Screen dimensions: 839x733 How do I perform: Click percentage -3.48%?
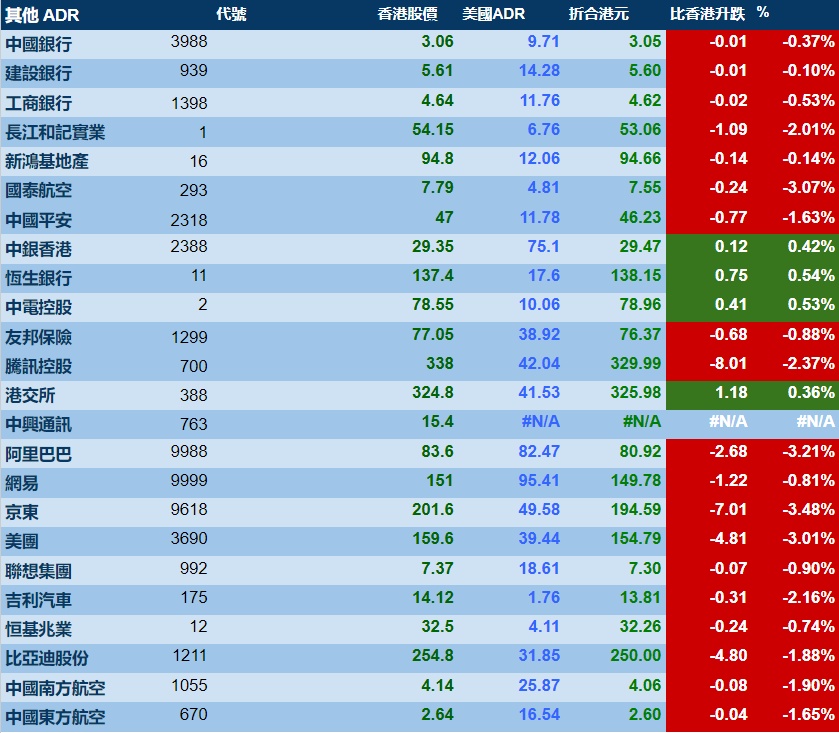point(809,509)
